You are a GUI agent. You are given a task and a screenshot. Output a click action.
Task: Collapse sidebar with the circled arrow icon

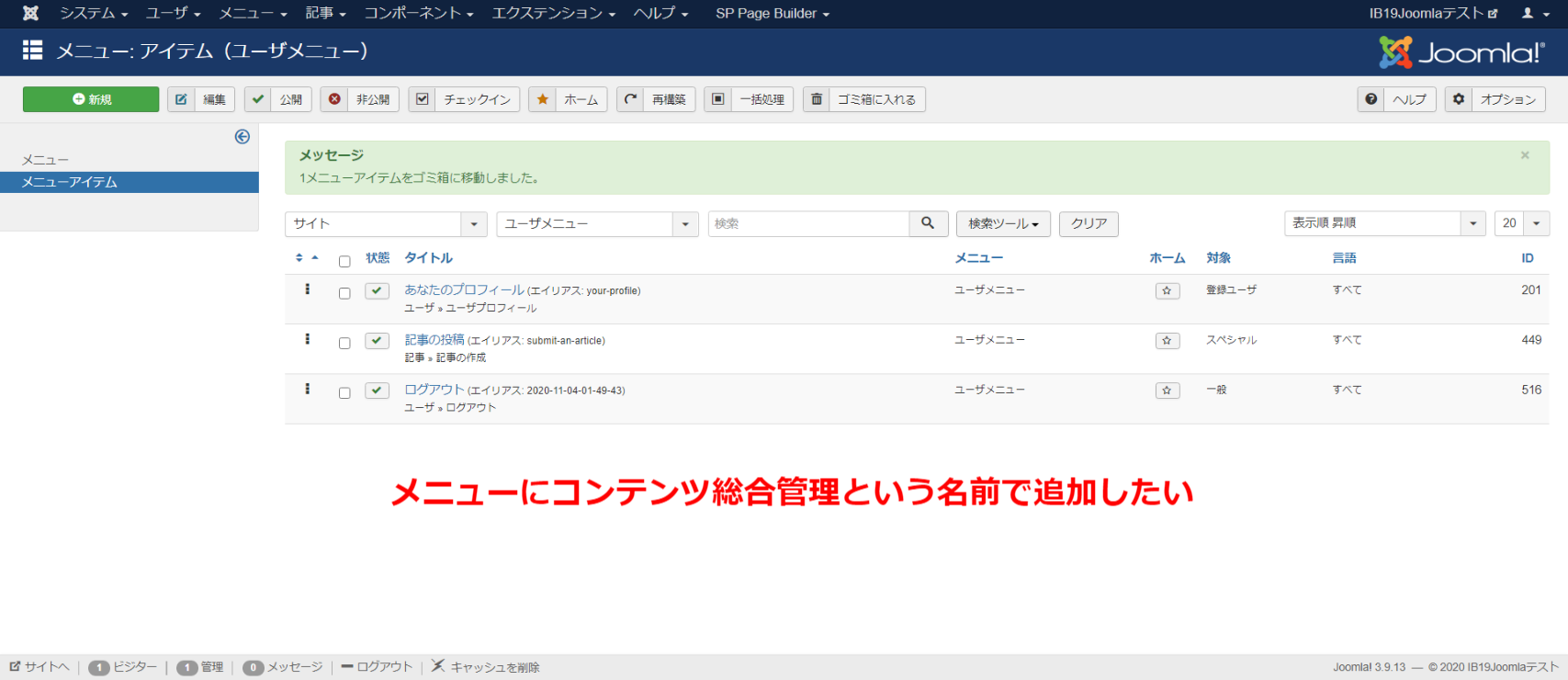tap(243, 137)
